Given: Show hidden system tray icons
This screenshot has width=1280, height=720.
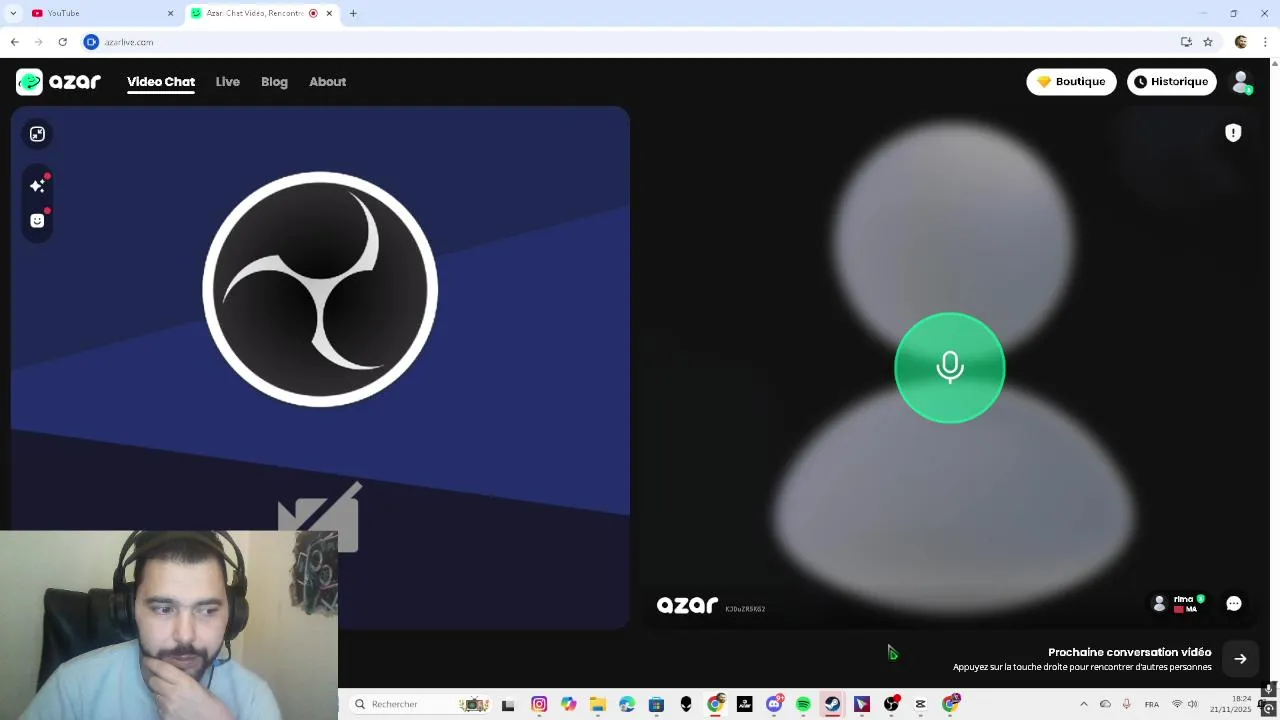Looking at the screenshot, I should [x=1084, y=704].
